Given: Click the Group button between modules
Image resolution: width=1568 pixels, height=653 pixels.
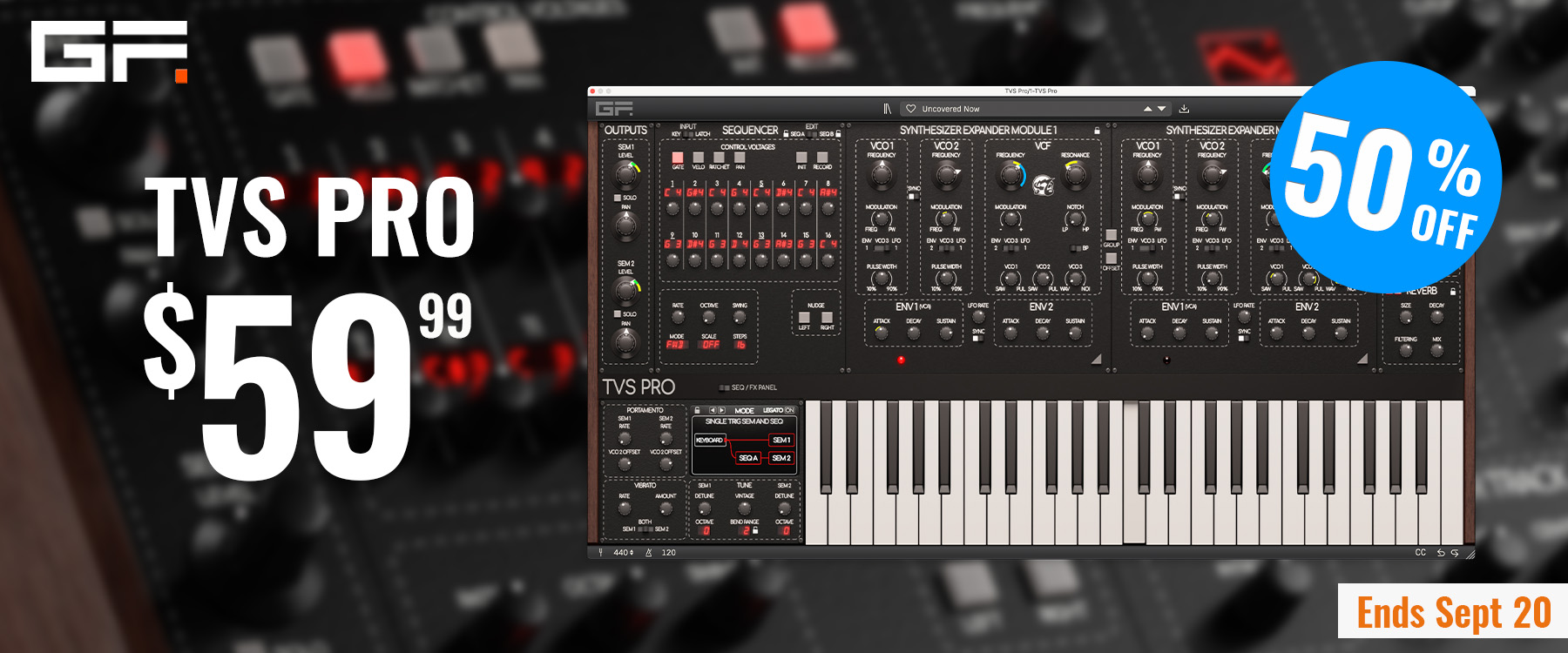Looking at the screenshot, I should point(1112,235).
